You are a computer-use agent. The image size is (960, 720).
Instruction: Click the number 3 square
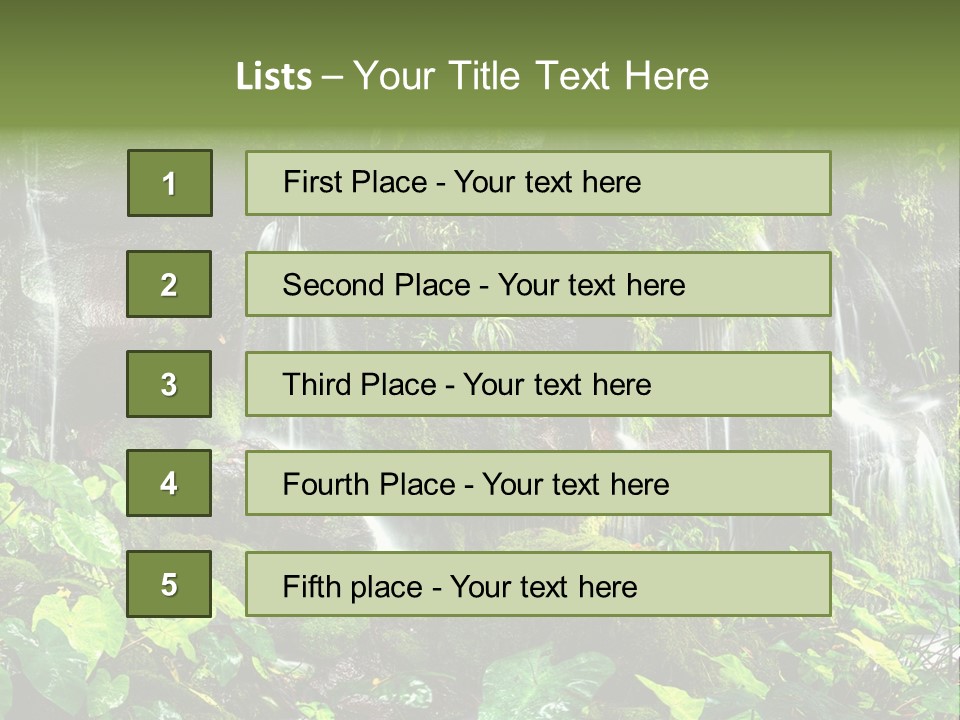click(x=169, y=384)
